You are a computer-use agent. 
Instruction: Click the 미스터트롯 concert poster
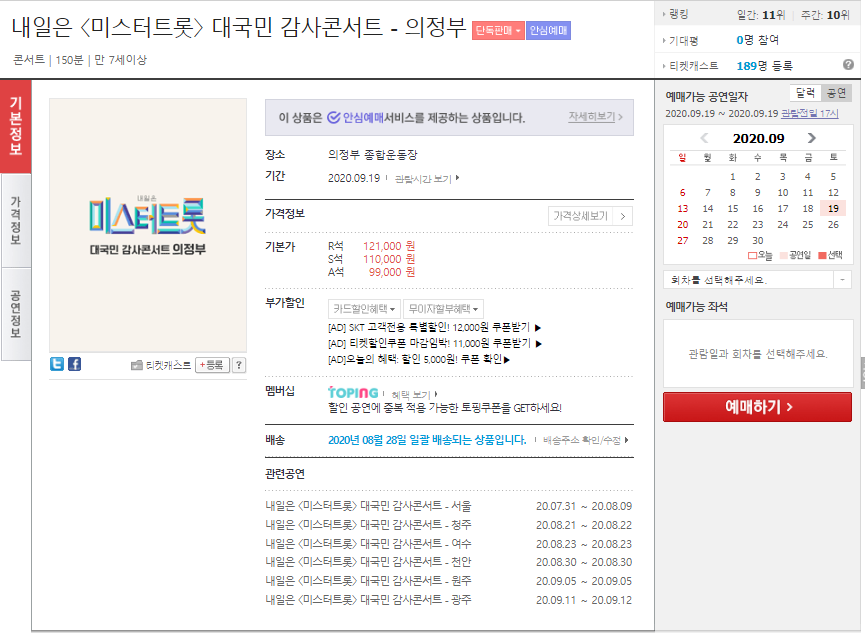(148, 225)
